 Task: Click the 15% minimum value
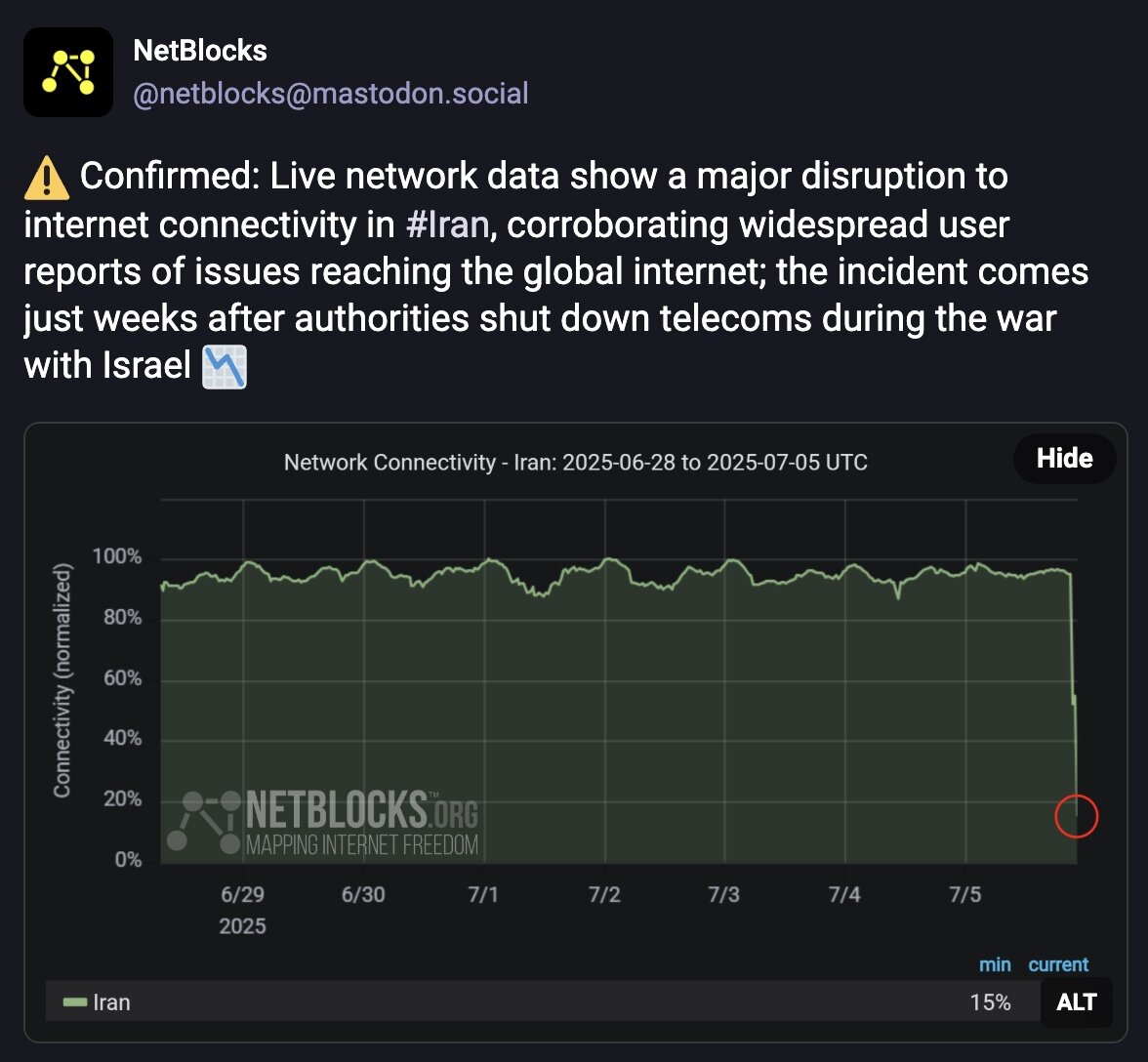(x=990, y=1002)
